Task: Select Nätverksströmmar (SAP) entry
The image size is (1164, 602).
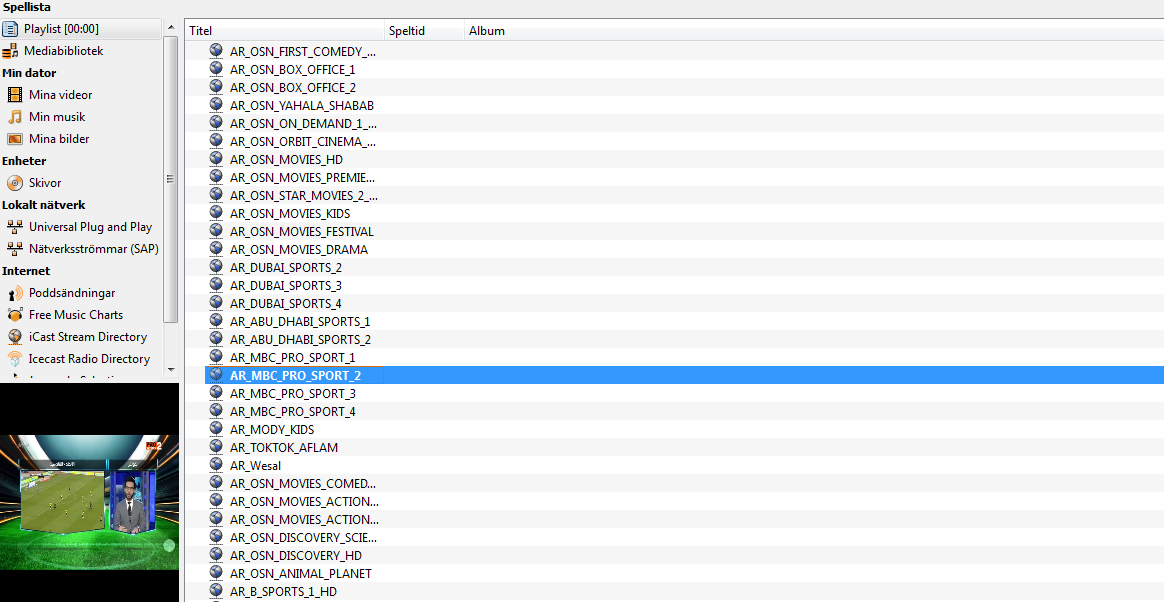Action: coord(94,249)
